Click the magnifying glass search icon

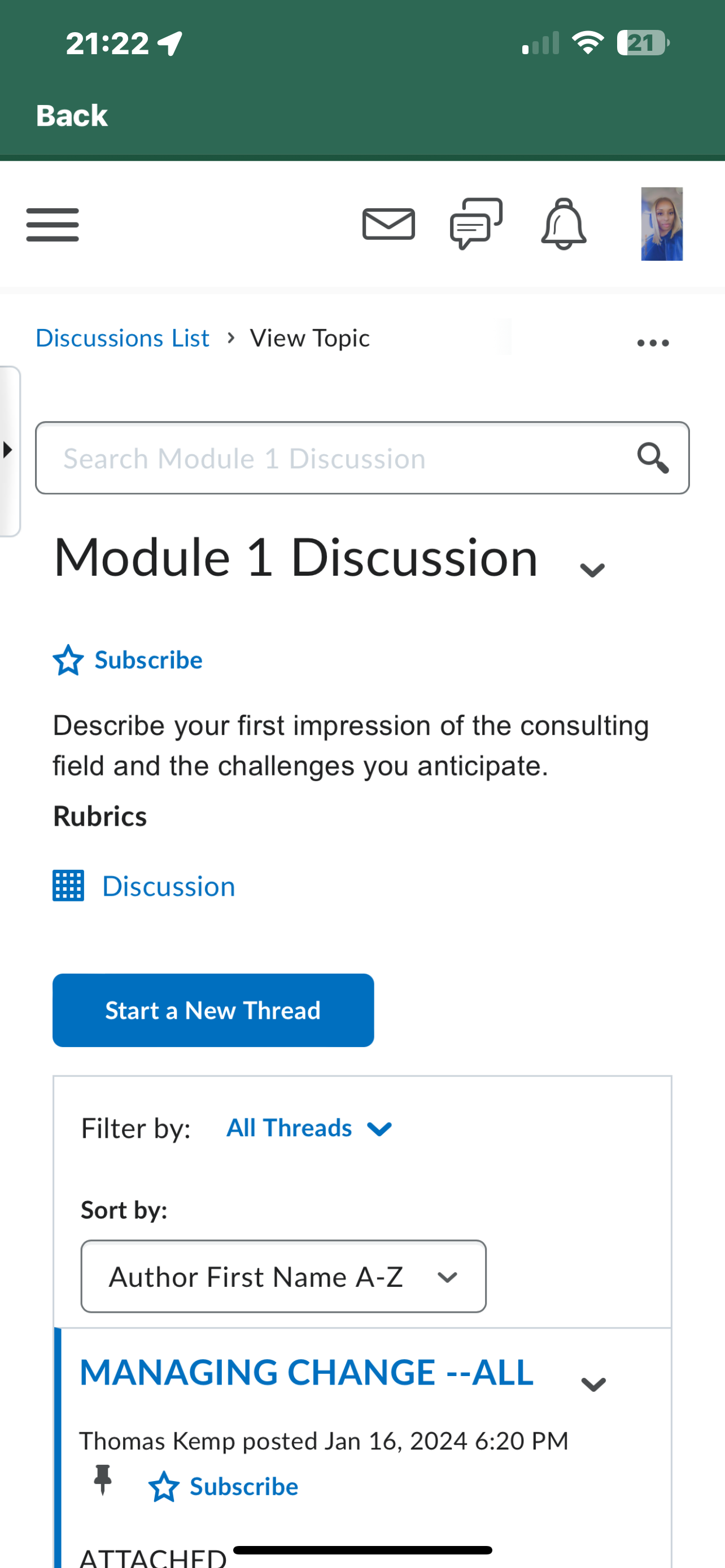[653, 458]
